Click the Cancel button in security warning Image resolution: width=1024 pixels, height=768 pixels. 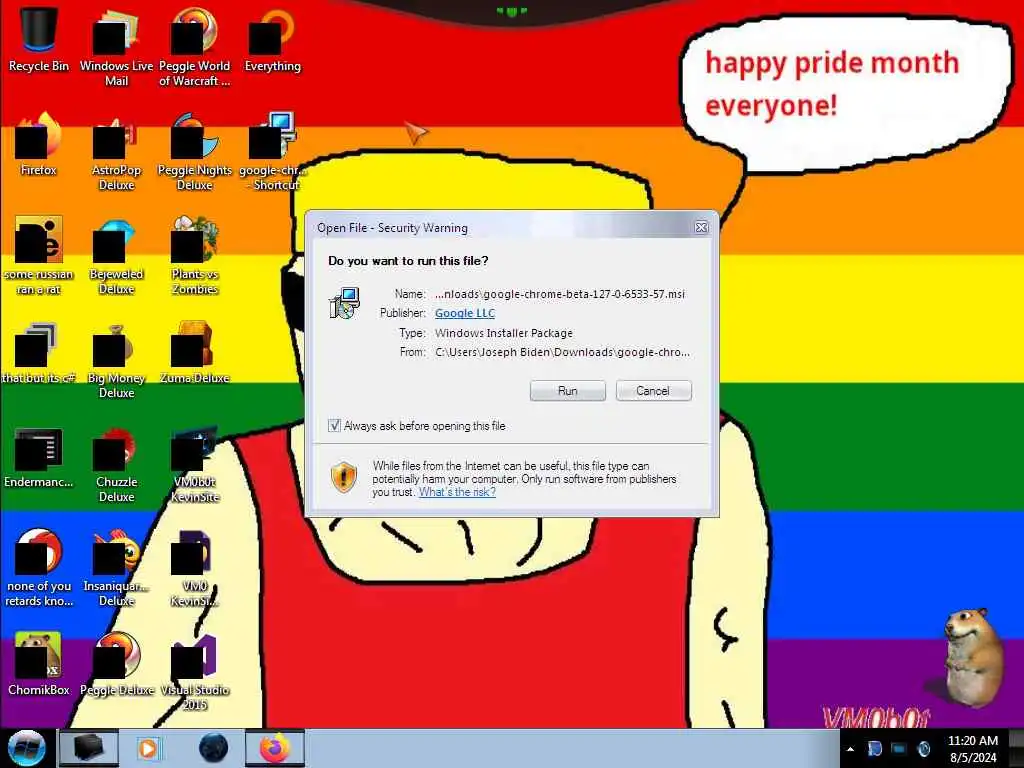pyautogui.click(x=653, y=391)
